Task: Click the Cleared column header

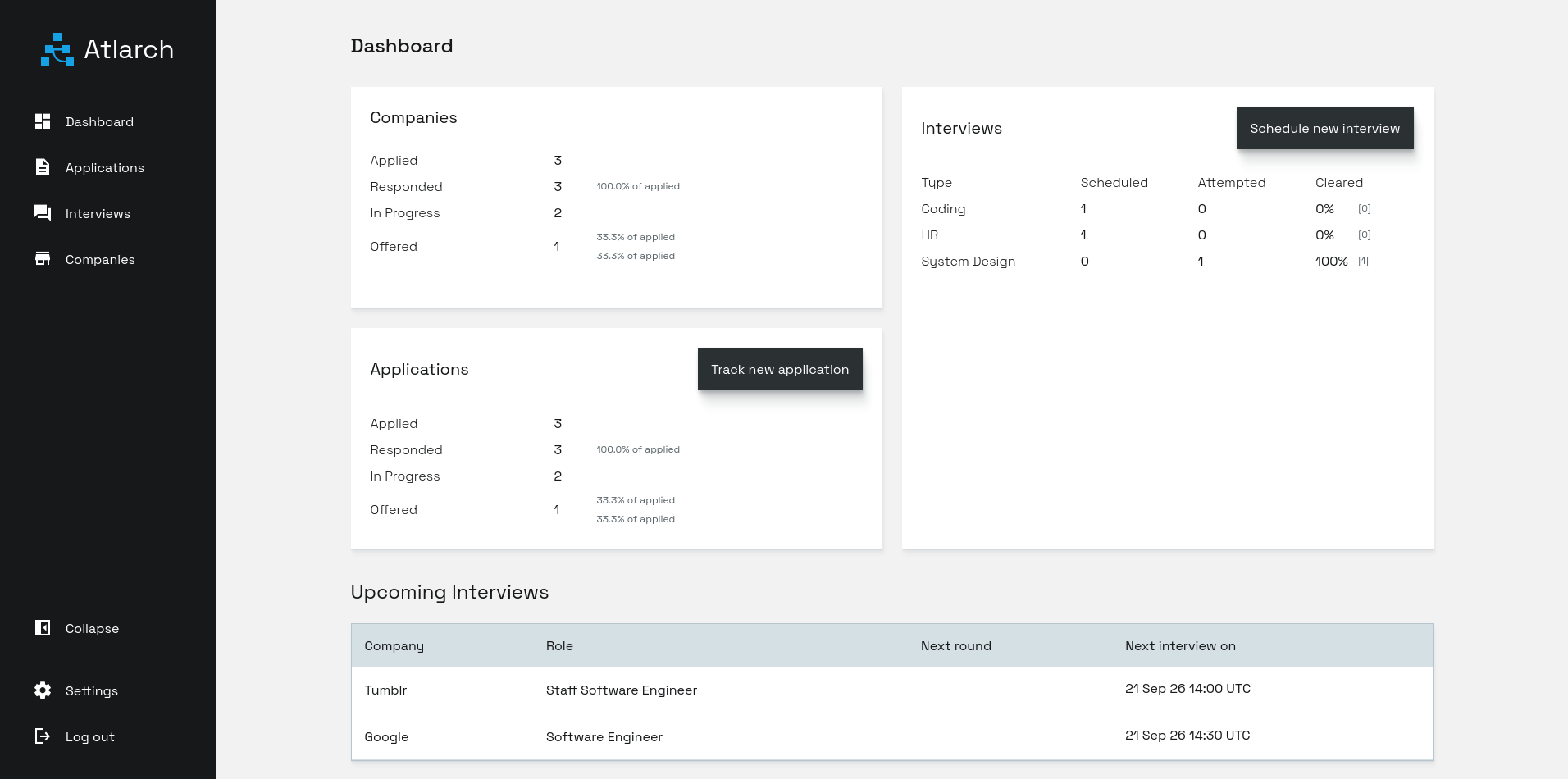Action: coord(1339,182)
